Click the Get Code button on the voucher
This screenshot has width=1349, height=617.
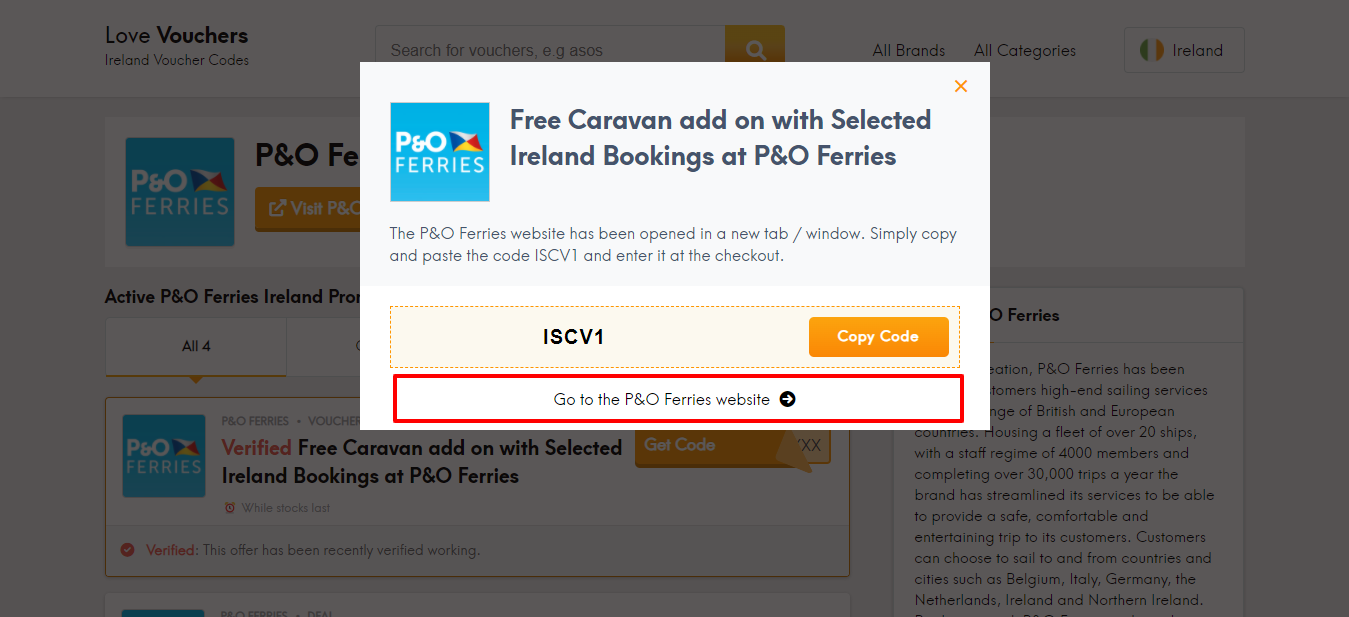click(680, 445)
